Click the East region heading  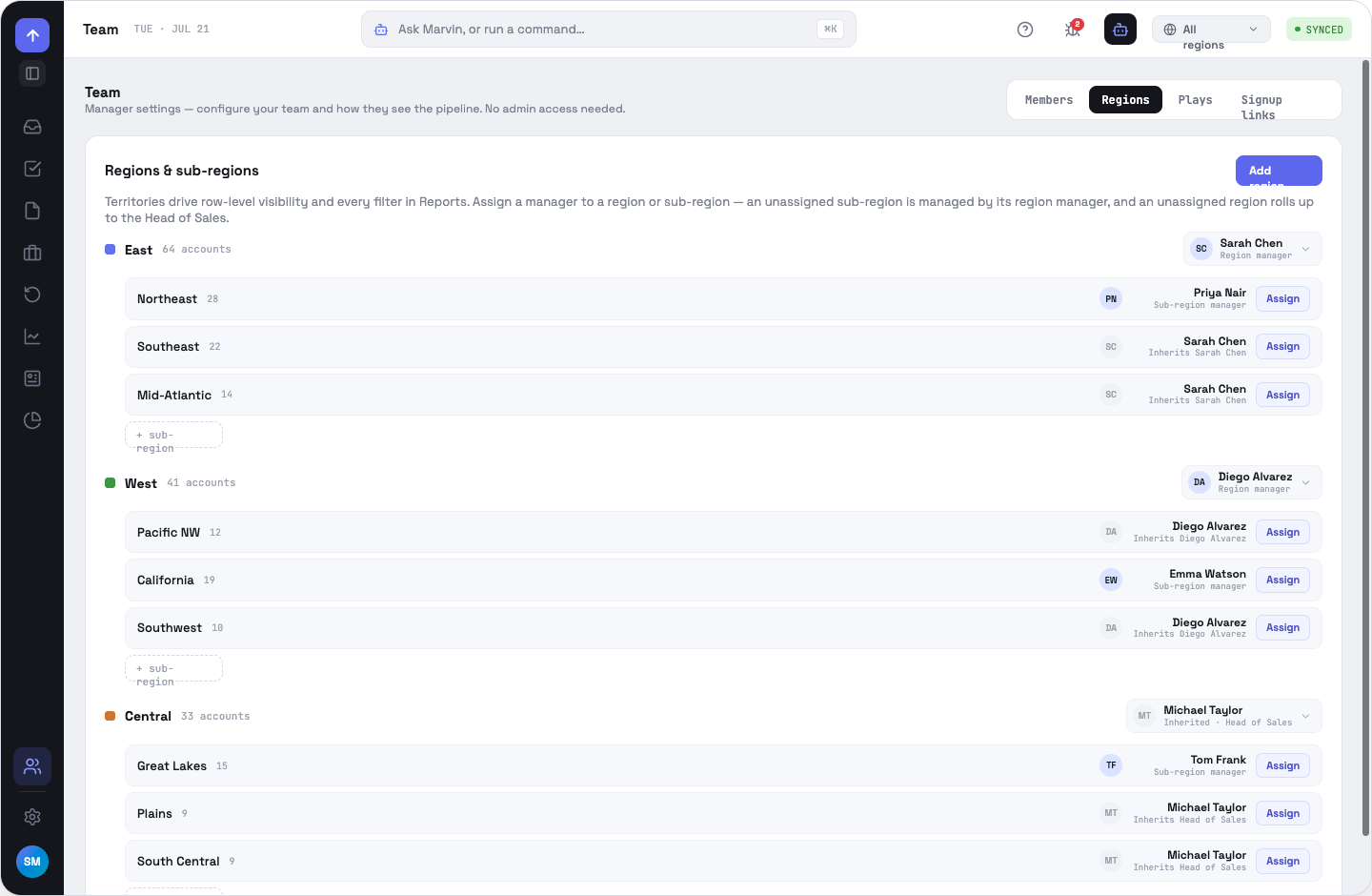pos(138,250)
